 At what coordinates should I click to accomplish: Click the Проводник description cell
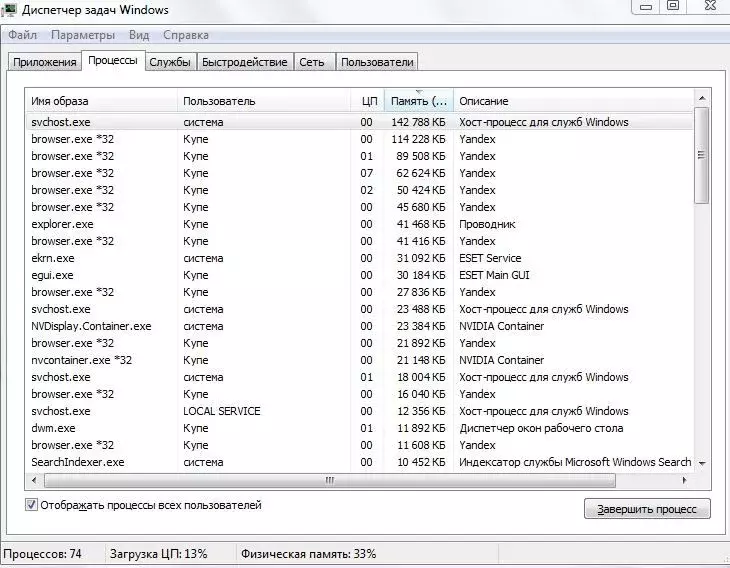487,224
